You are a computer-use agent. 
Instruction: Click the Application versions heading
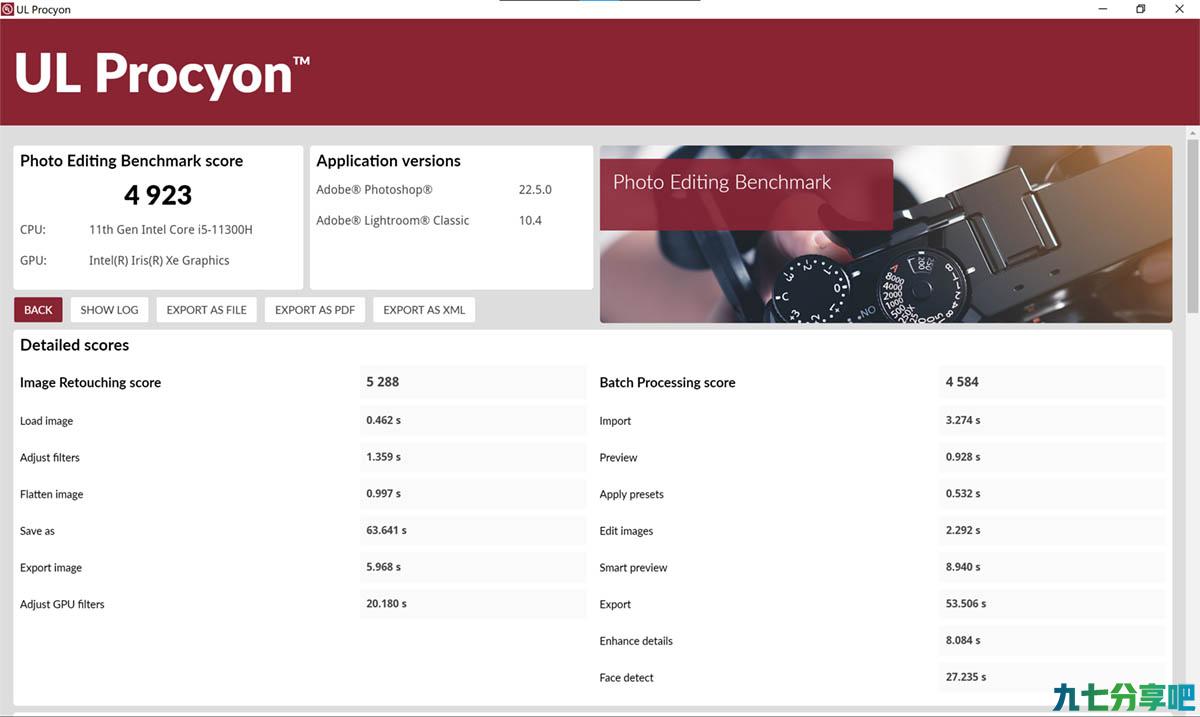tap(388, 161)
